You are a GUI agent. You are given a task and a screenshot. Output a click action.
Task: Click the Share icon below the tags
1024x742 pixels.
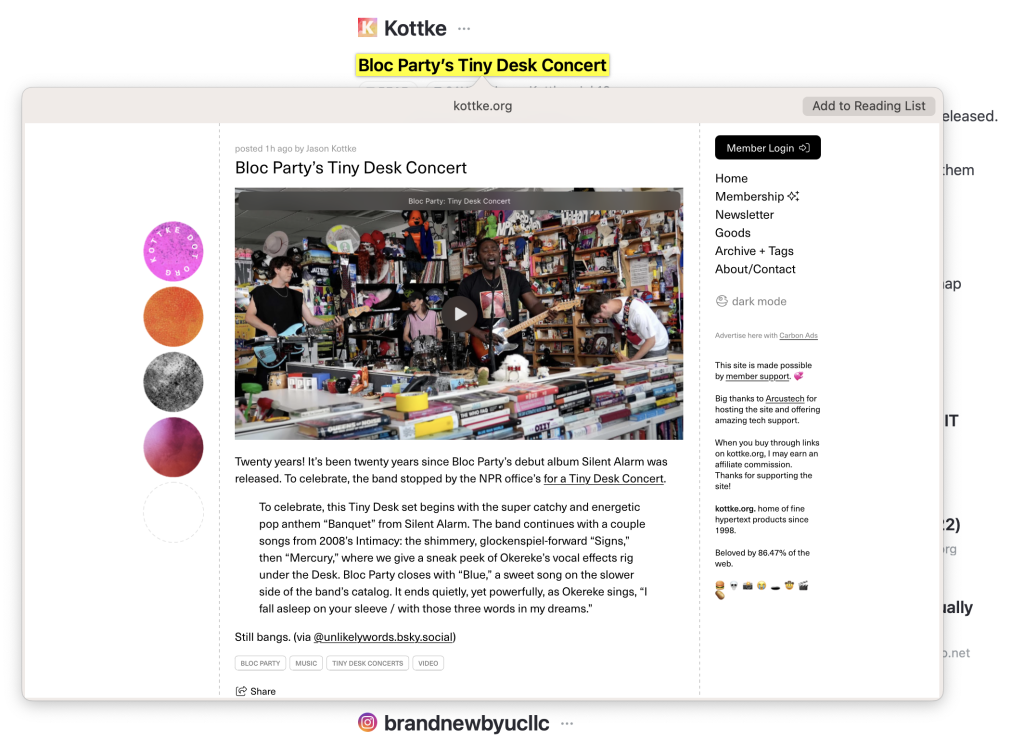(241, 691)
